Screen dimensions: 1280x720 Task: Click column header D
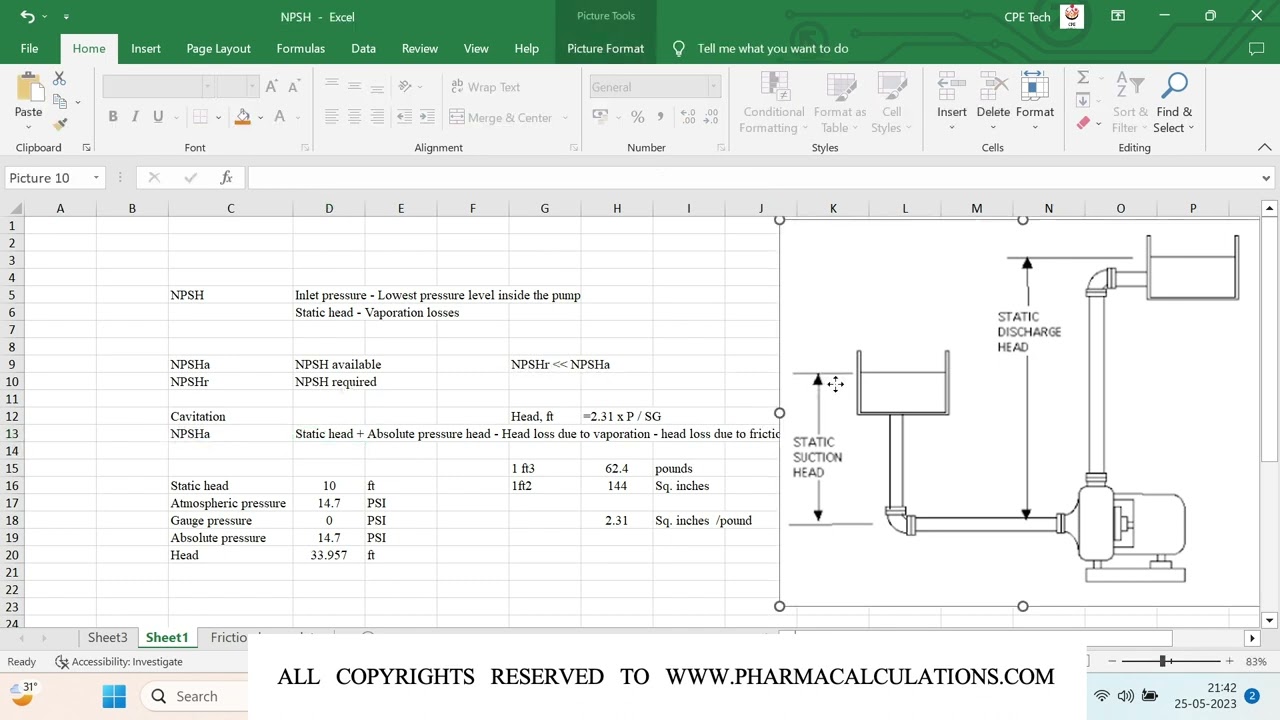[x=329, y=208]
